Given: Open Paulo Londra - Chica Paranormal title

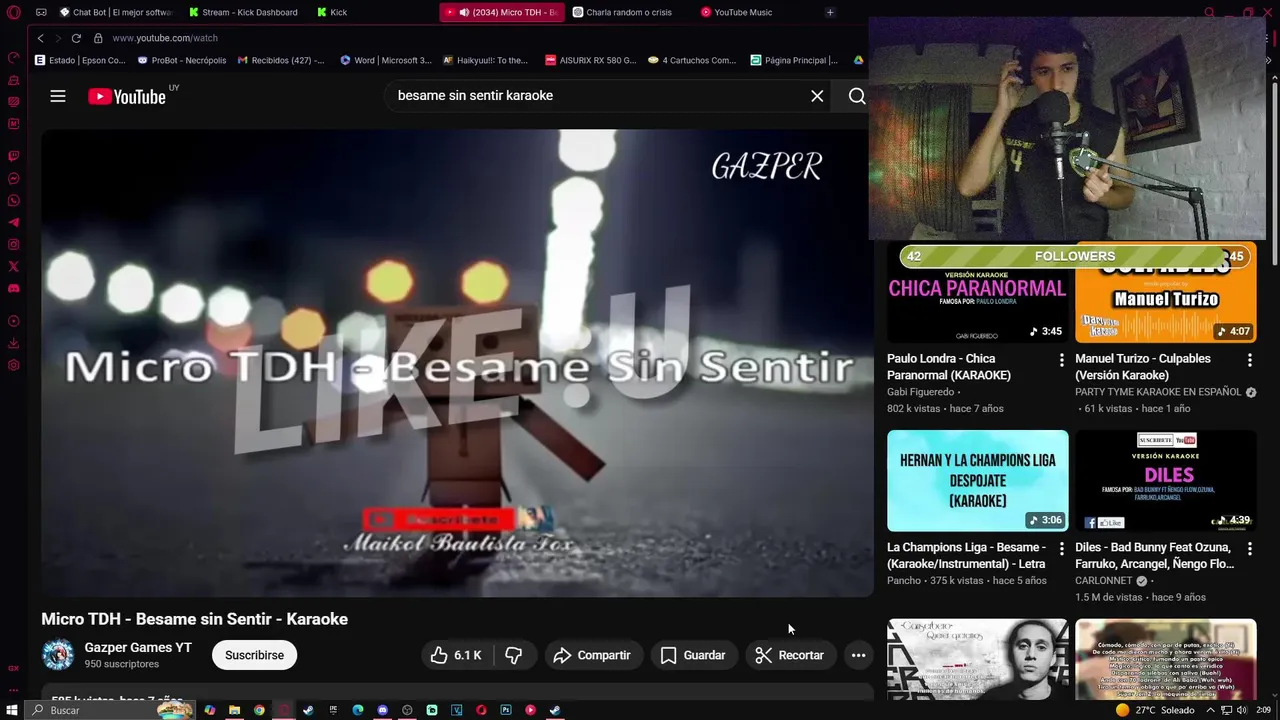Looking at the screenshot, I should click(x=949, y=367).
